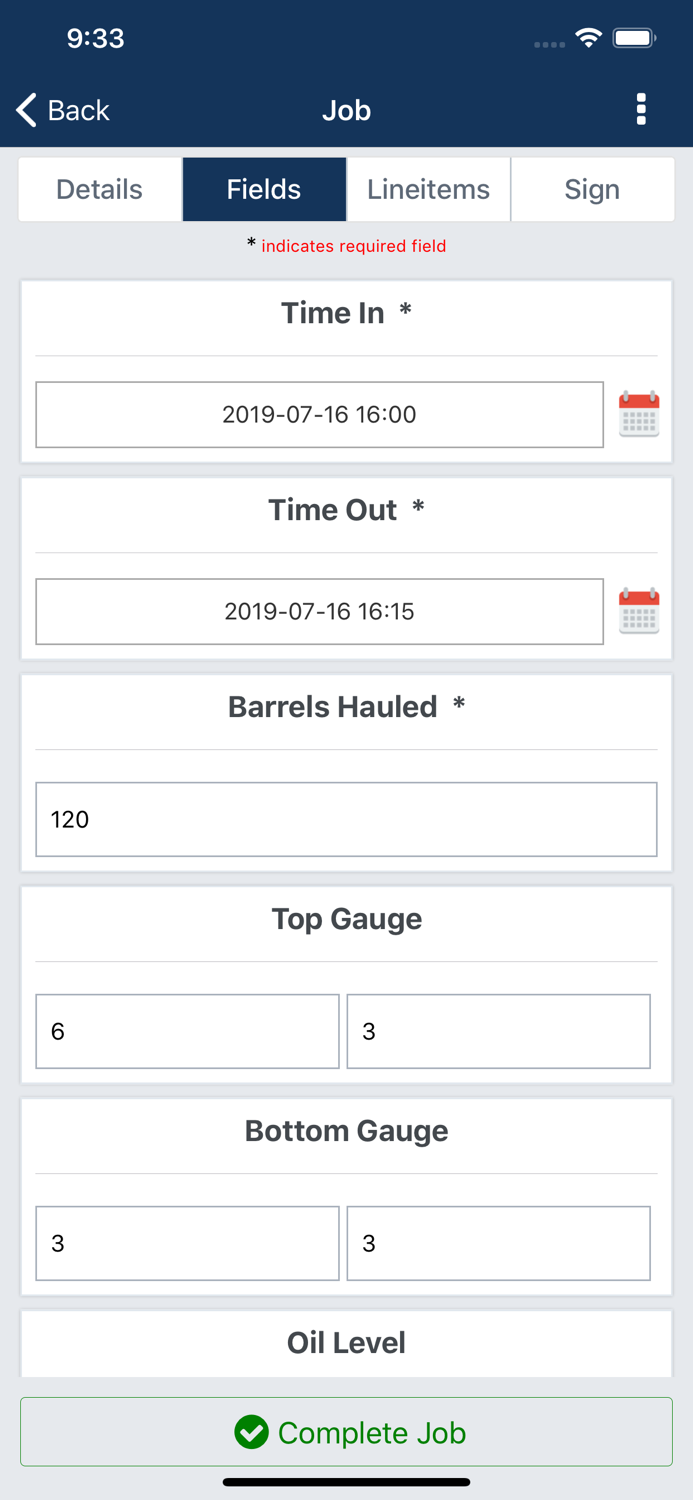
Task: Tap the Wi-Fi icon in the status bar
Action: coord(588,37)
